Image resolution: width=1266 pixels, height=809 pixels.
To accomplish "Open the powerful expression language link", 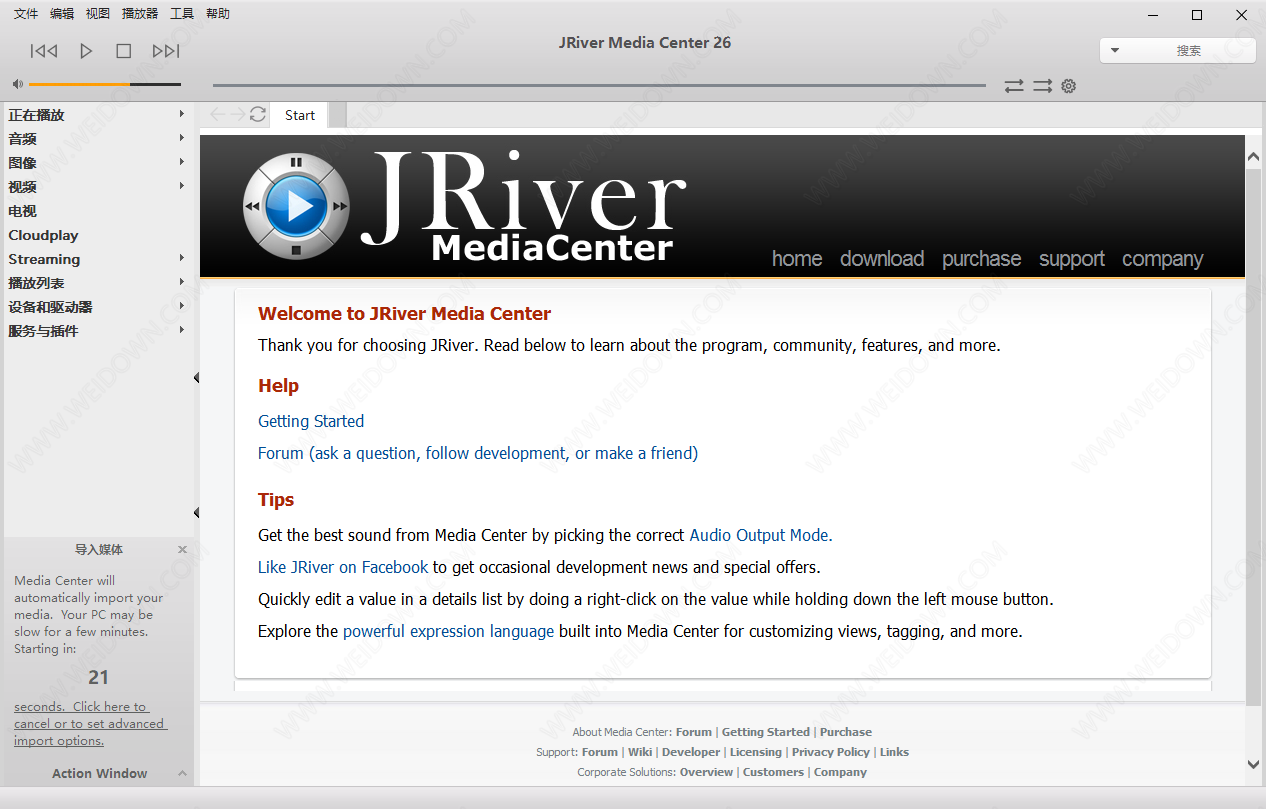I will click(x=448, y=631).
